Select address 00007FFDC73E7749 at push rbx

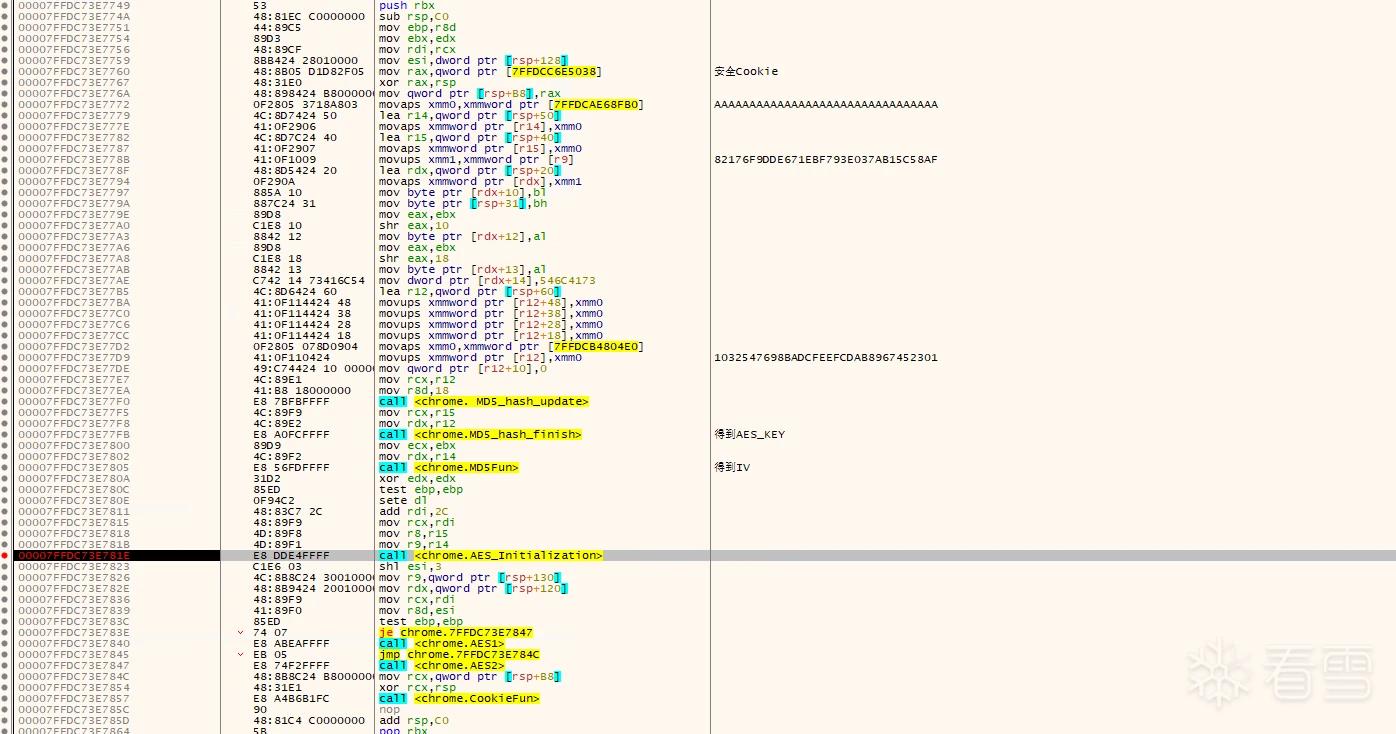(x=73, y=5)
